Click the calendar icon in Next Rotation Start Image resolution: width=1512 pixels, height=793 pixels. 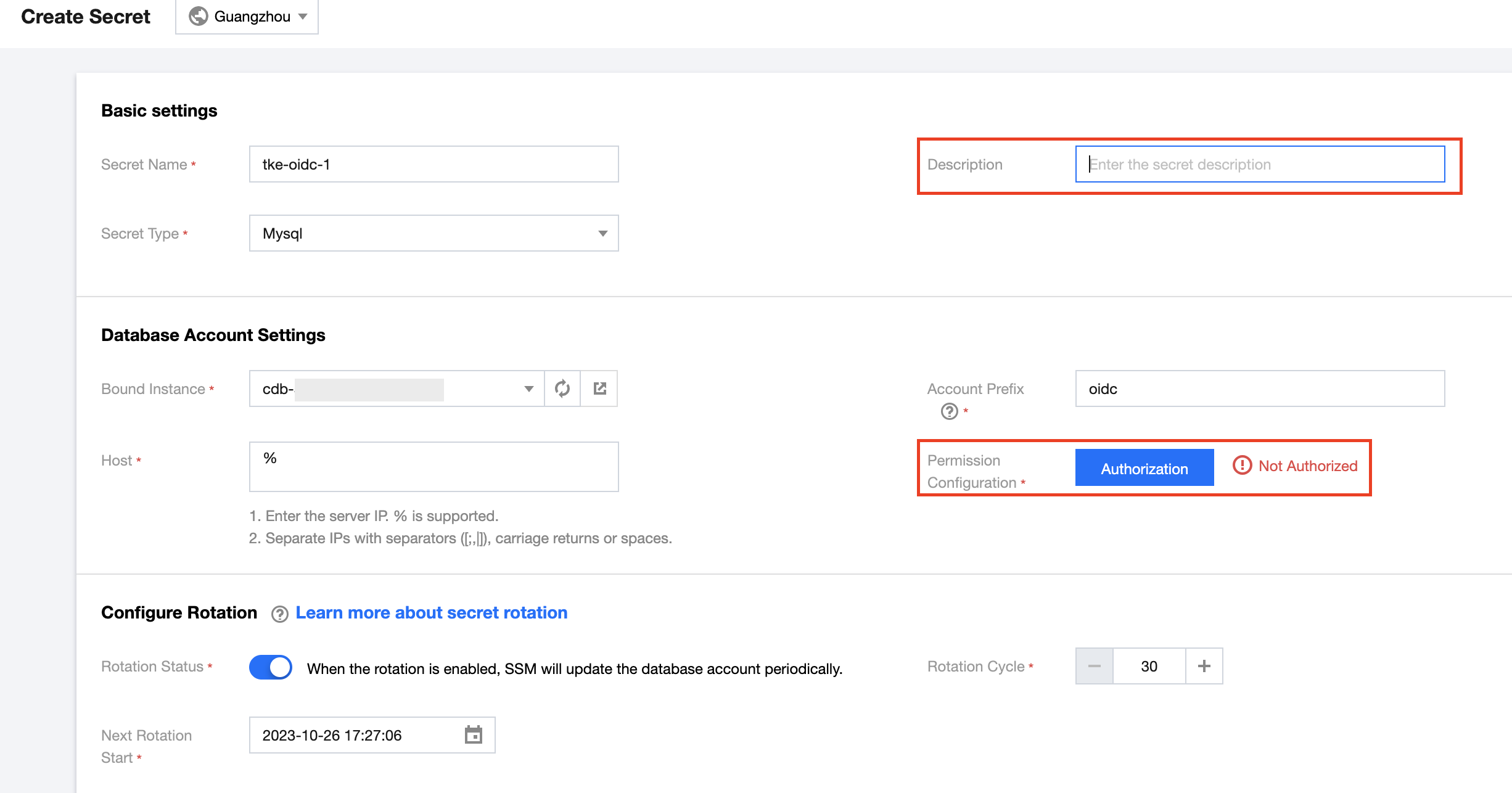473,735
